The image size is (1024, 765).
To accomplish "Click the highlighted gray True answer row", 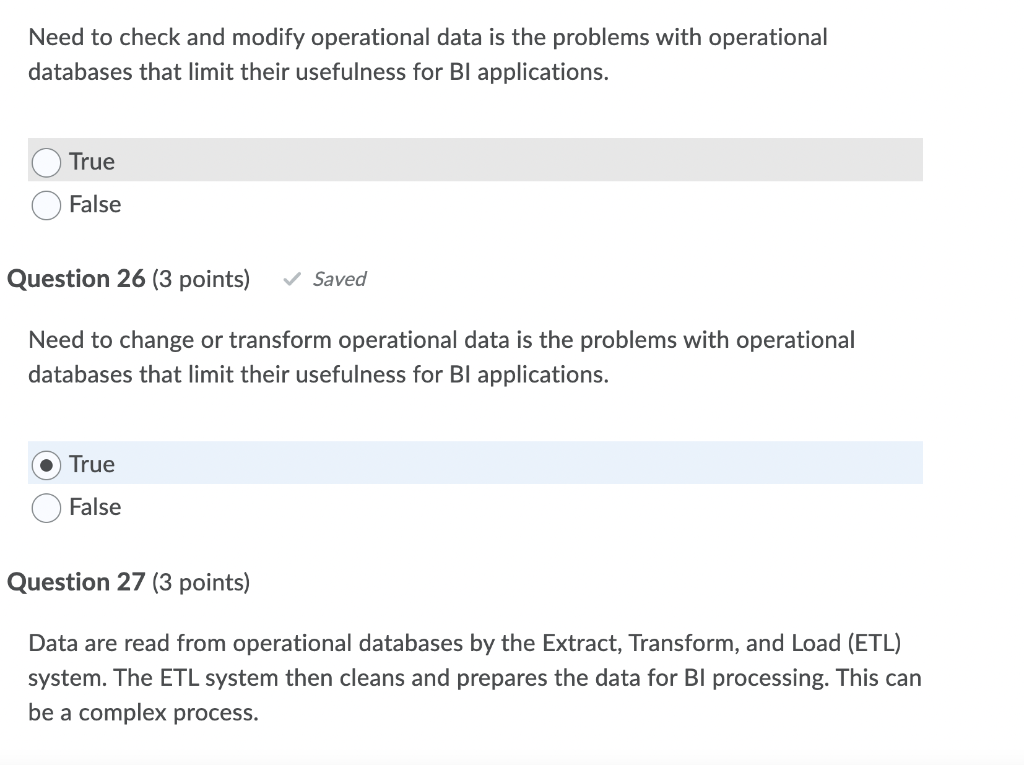I will [475, 159].
